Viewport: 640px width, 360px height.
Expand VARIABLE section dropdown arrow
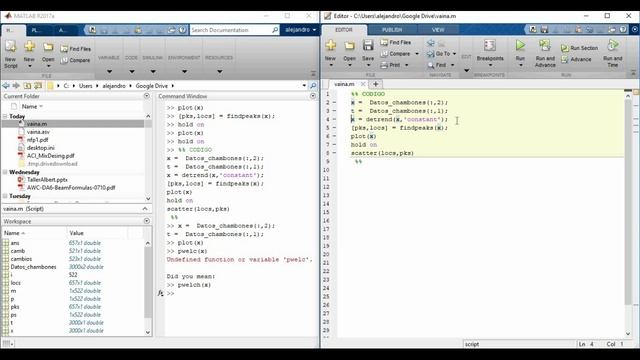109,71
